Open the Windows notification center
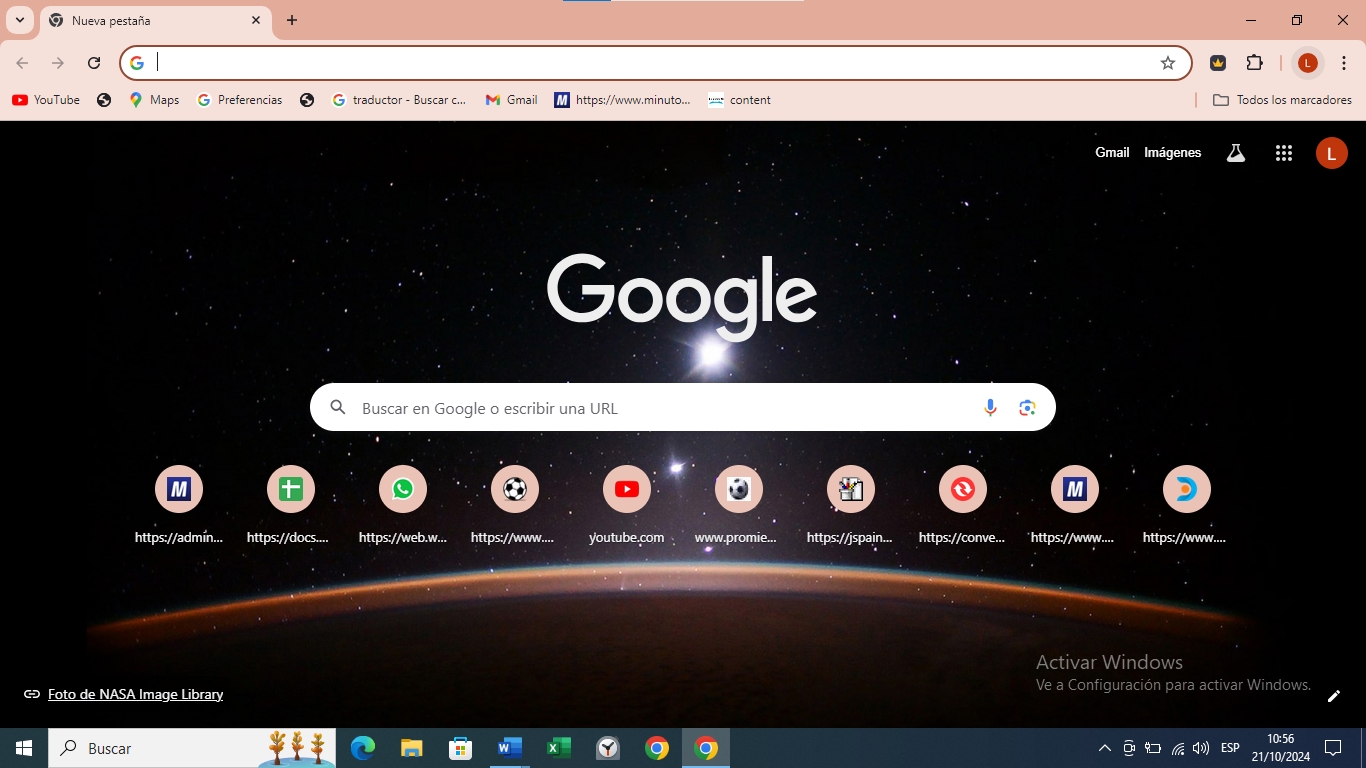Screen dimensions: 1366x768 coord(1333,748)
